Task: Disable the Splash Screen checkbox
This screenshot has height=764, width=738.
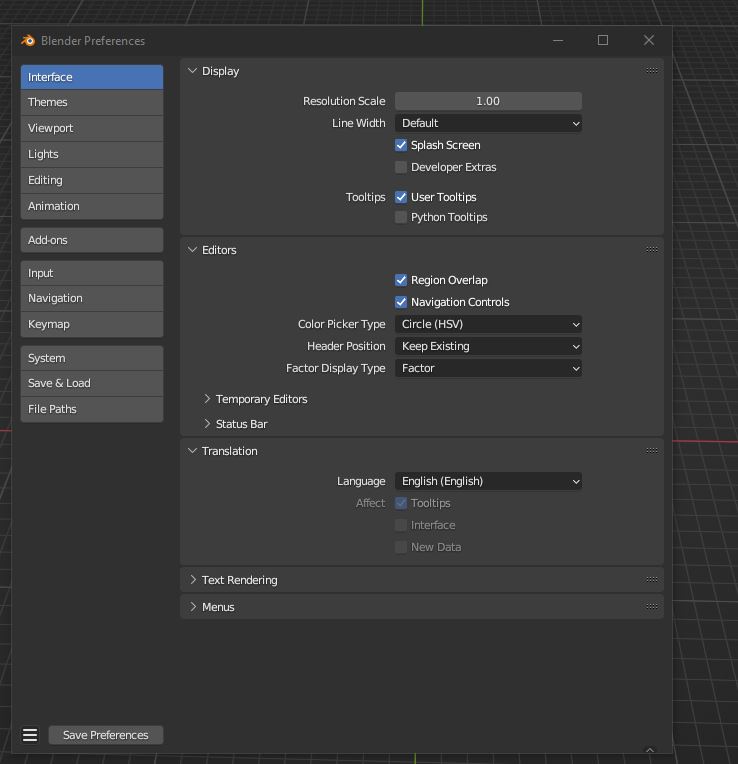Action: 401,145
